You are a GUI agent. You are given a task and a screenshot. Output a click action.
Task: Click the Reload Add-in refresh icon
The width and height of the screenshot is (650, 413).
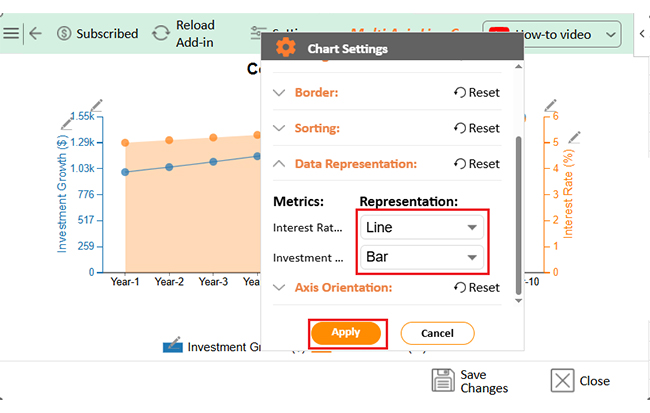click(161, 33)
